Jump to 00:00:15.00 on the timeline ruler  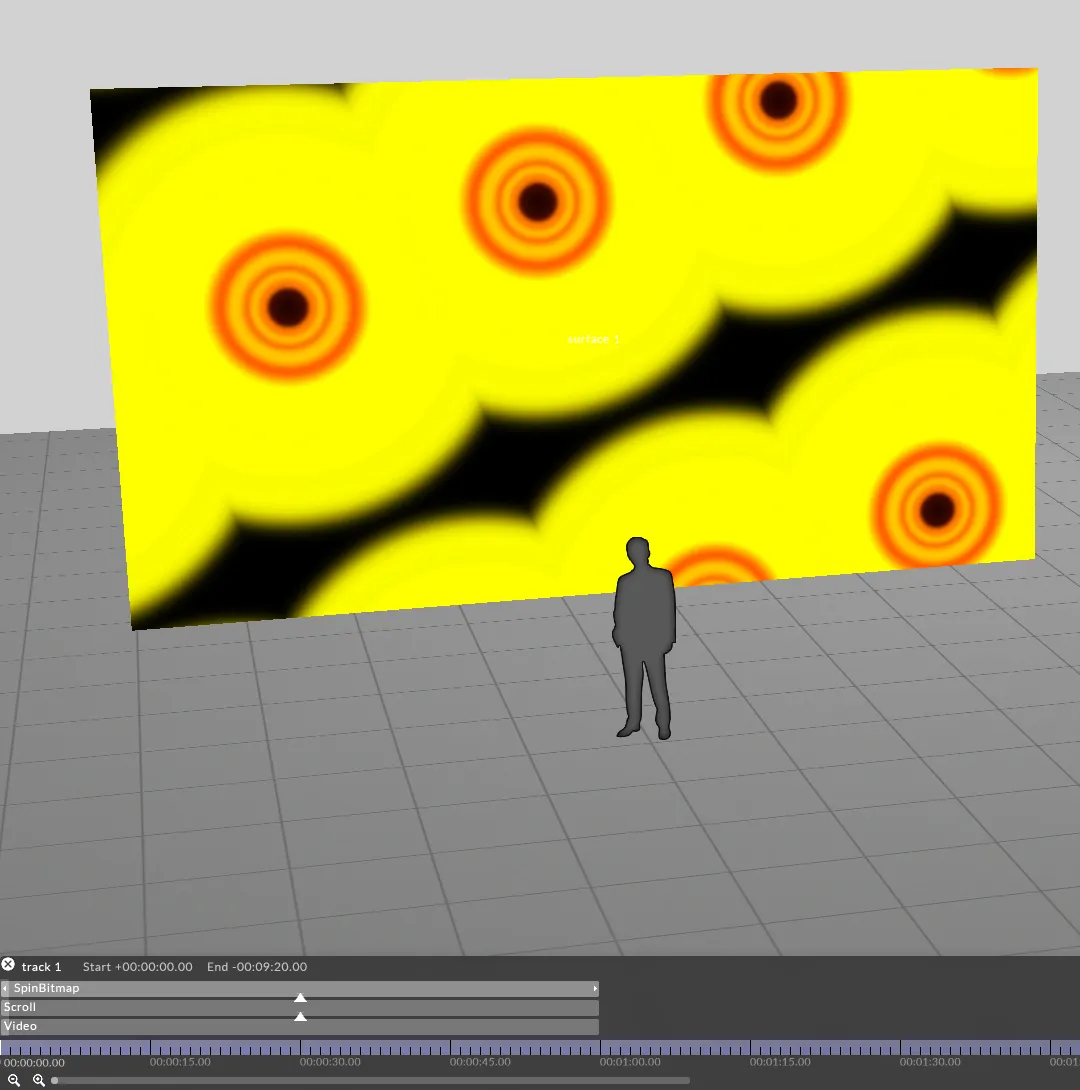(150, 1048)
